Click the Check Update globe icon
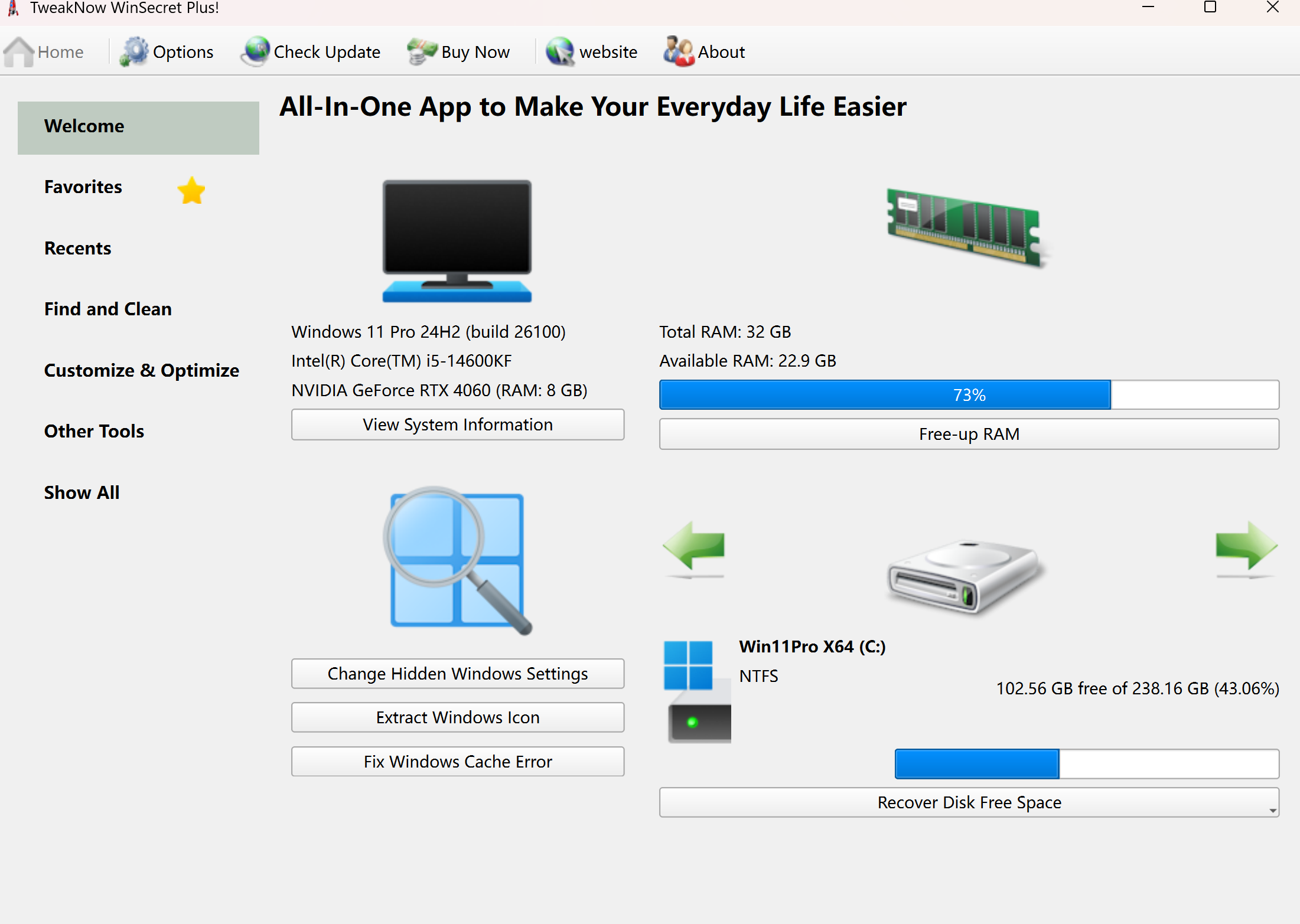The height and width of the screenshot is (924, 1300). (x=256, y=52)
